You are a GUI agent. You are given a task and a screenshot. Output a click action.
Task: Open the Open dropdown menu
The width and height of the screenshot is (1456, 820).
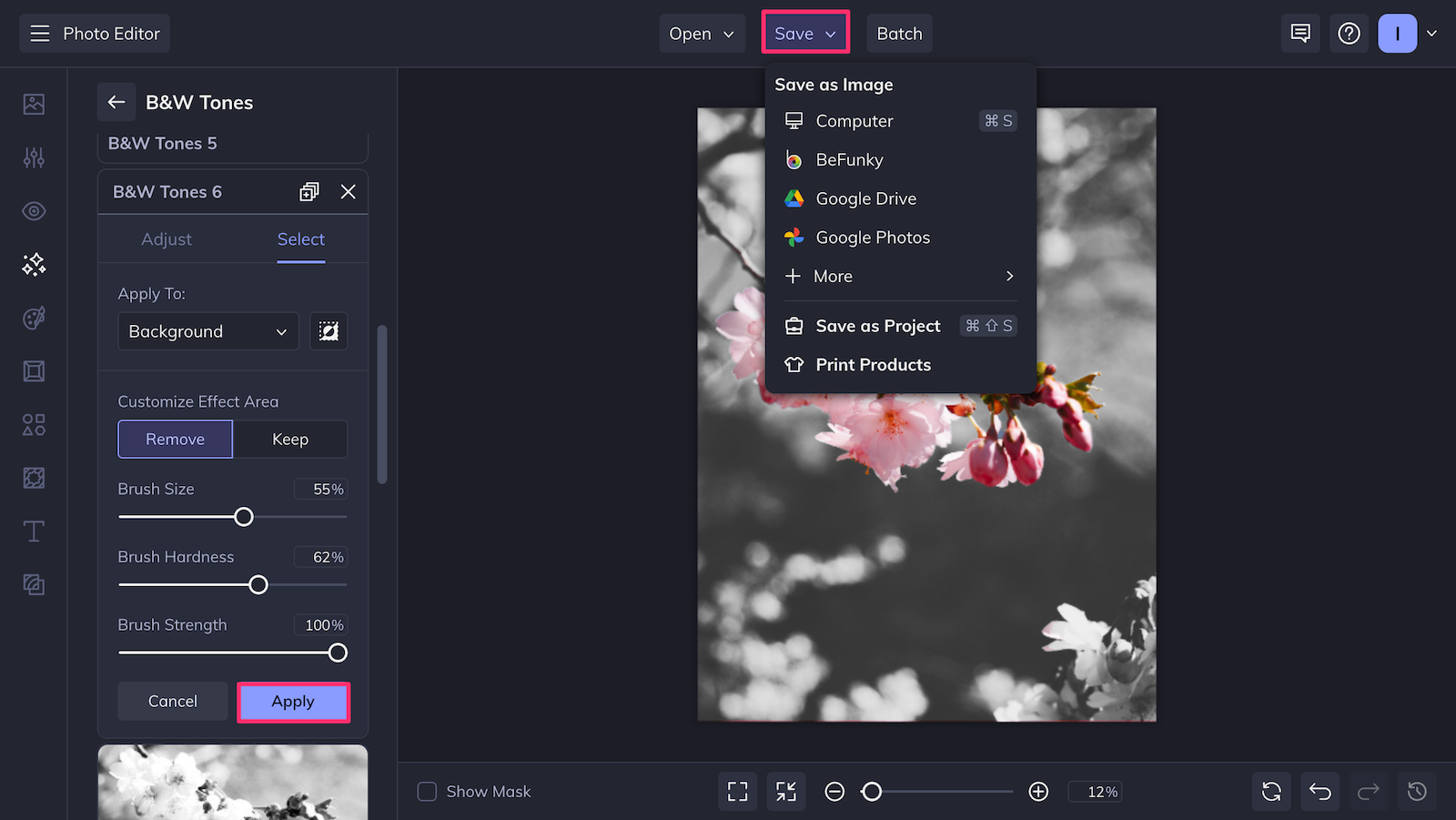pyautogui.click(x=702, y=34)
